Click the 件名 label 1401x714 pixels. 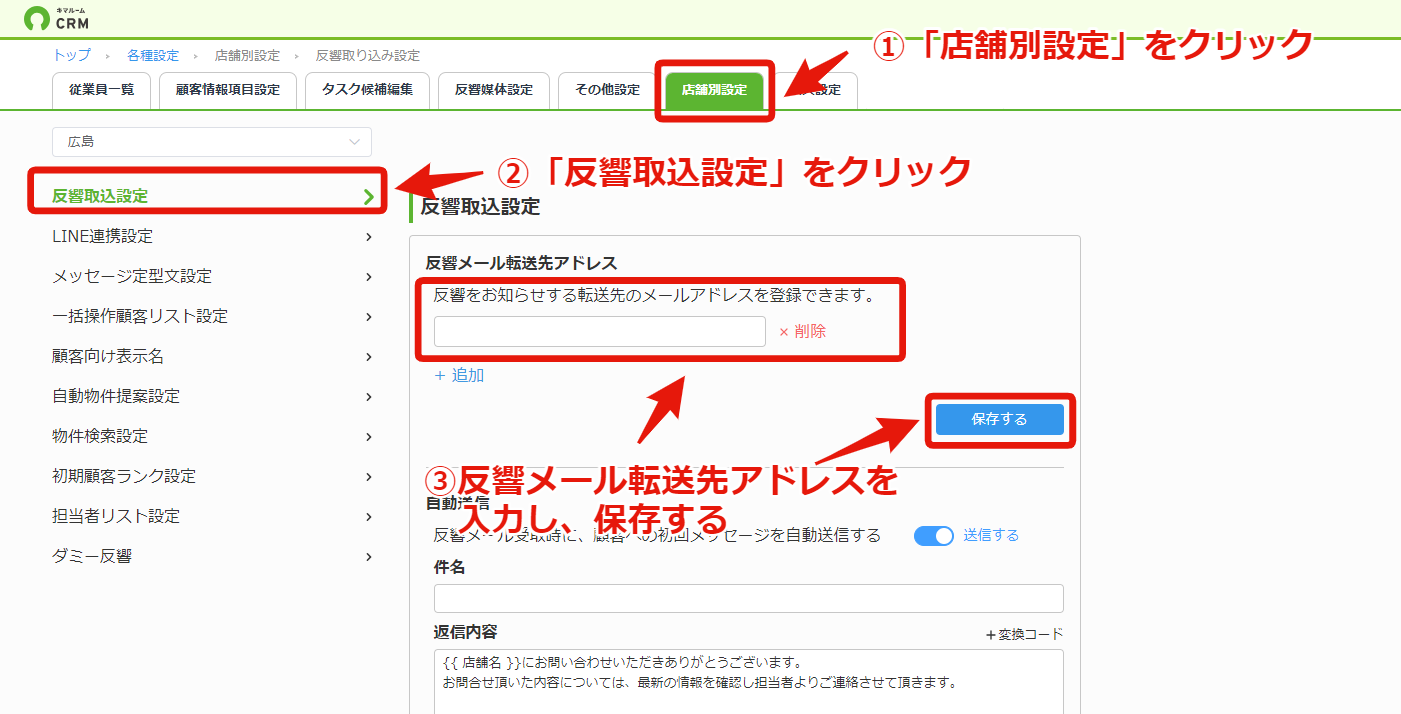pos(450,567)
